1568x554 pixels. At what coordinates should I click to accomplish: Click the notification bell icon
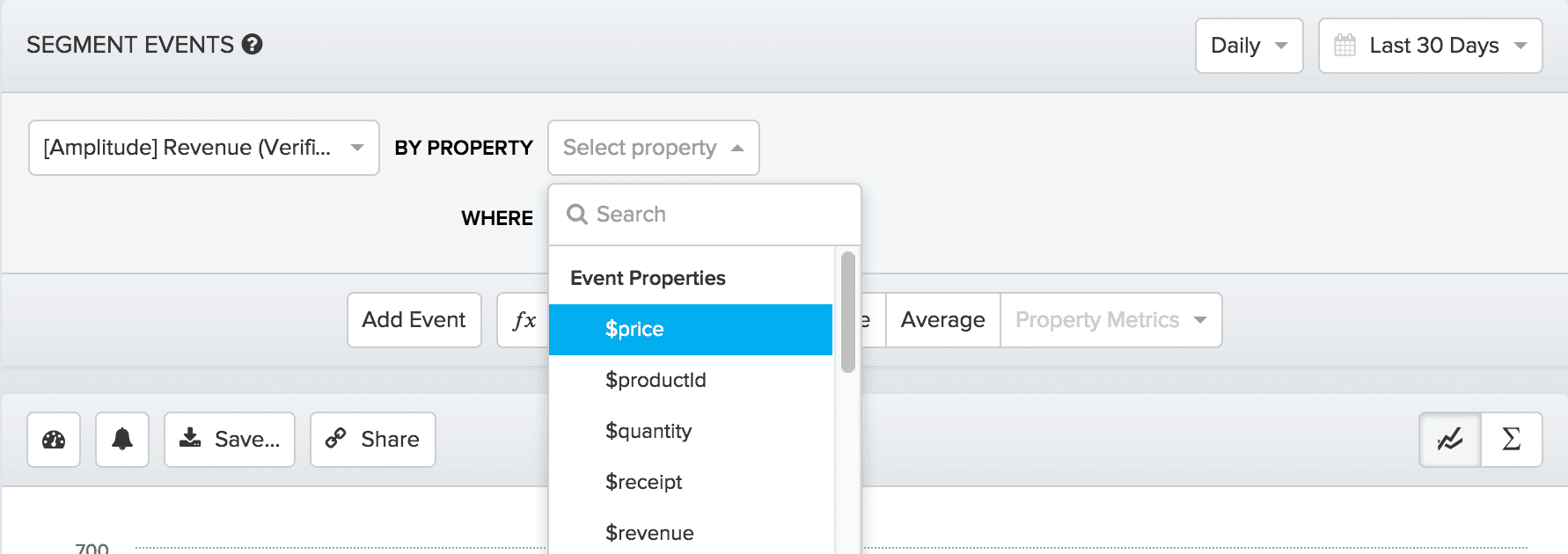coord(121,440)
